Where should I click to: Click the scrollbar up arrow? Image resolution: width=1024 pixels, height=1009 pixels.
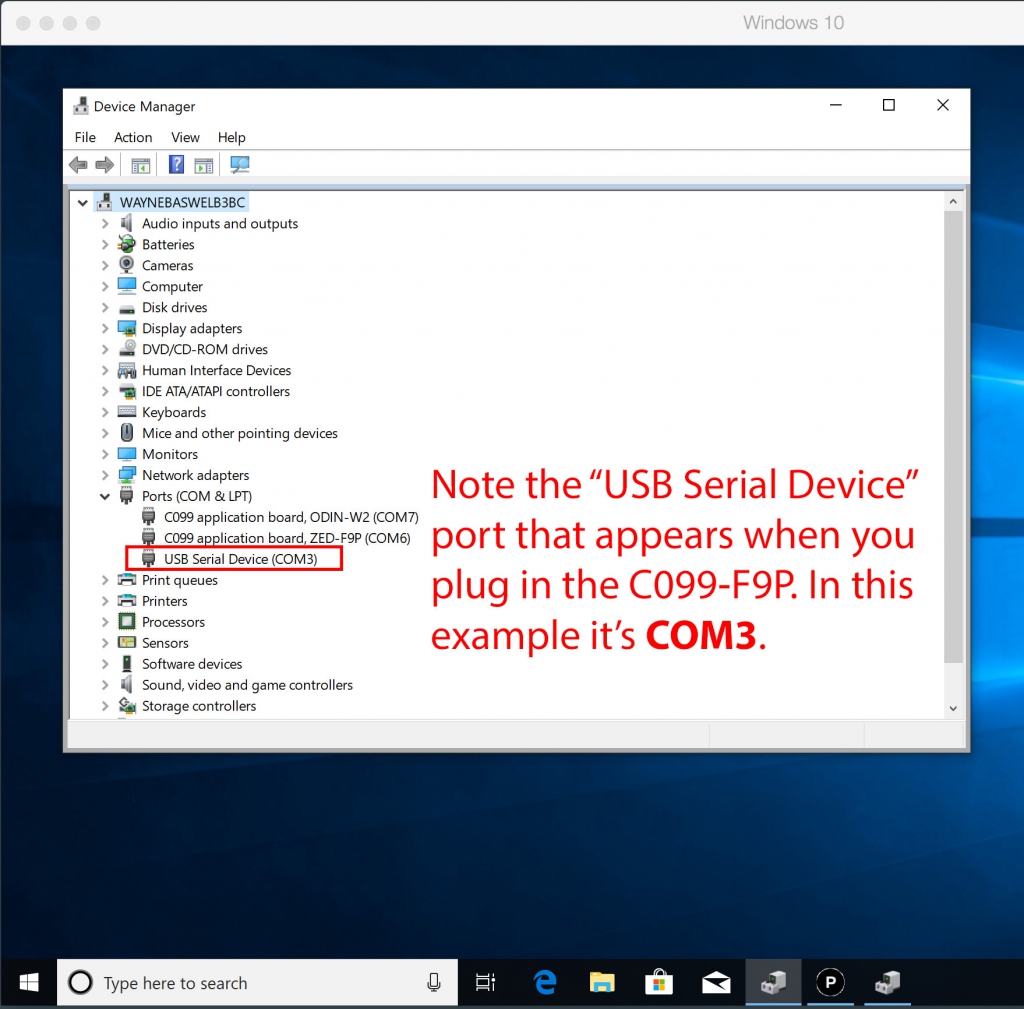[953, 201]
